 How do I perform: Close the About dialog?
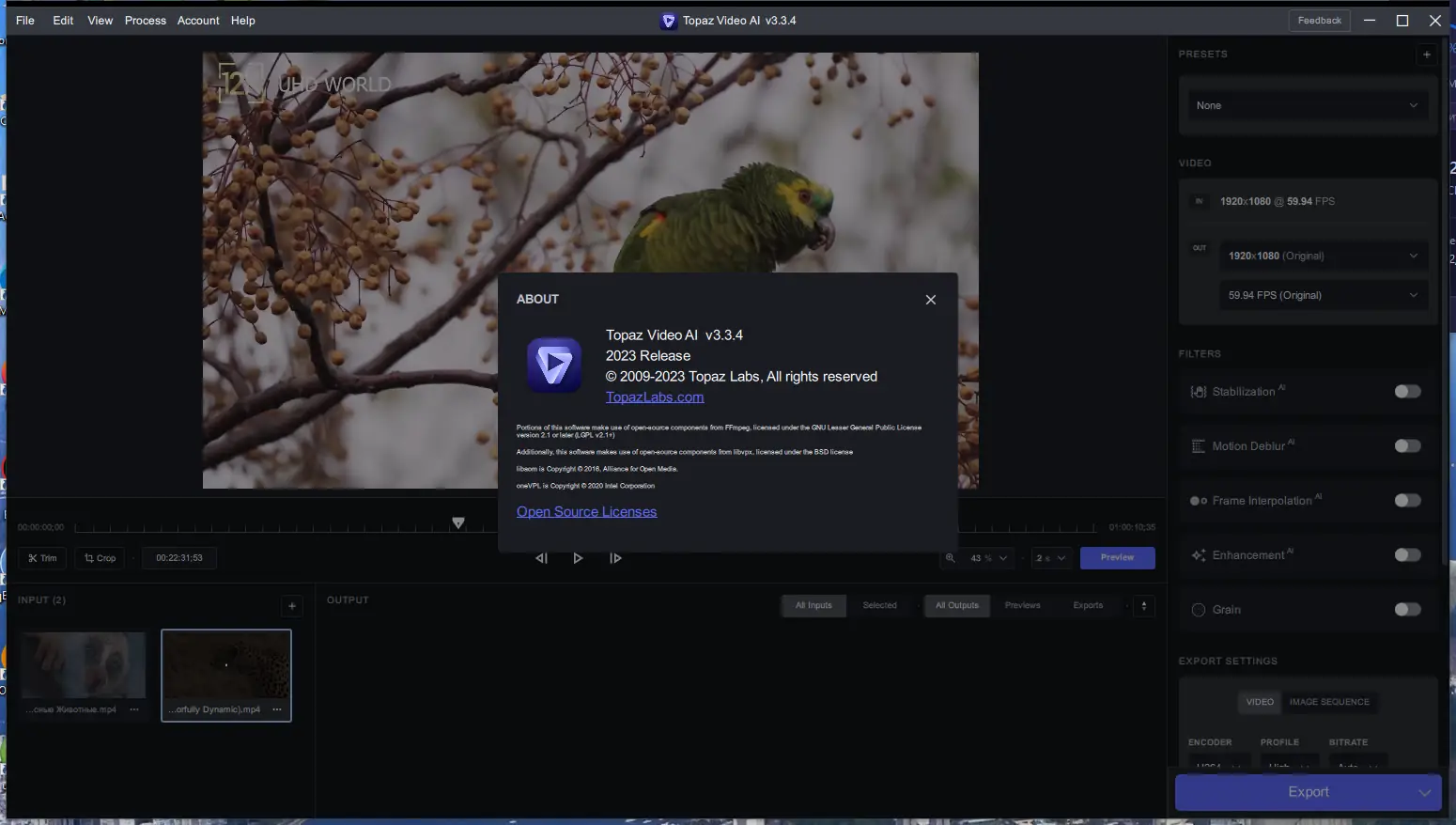[931, 300]
